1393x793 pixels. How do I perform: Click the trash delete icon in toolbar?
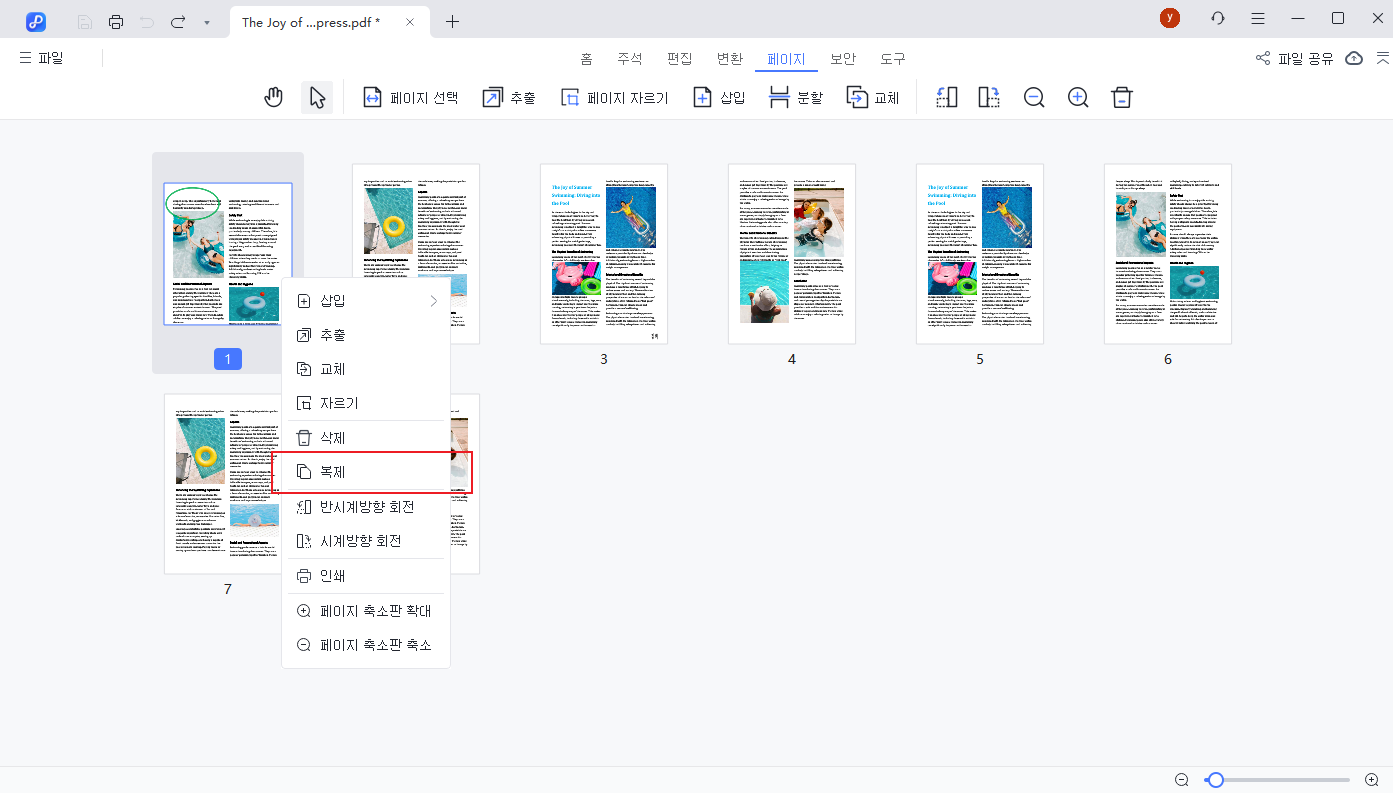pos(1122,97)
